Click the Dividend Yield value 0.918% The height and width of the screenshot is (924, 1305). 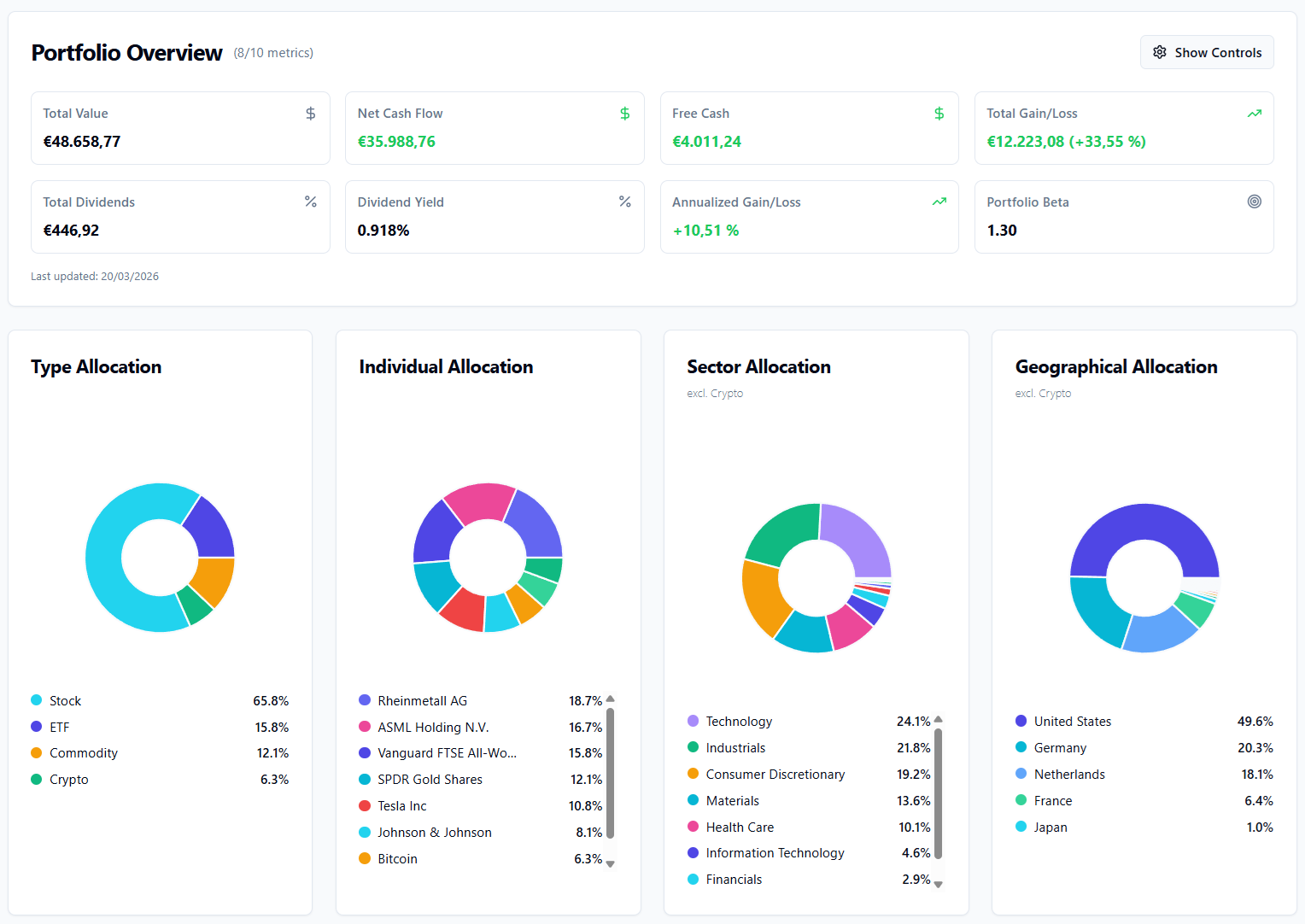point(383,231)
